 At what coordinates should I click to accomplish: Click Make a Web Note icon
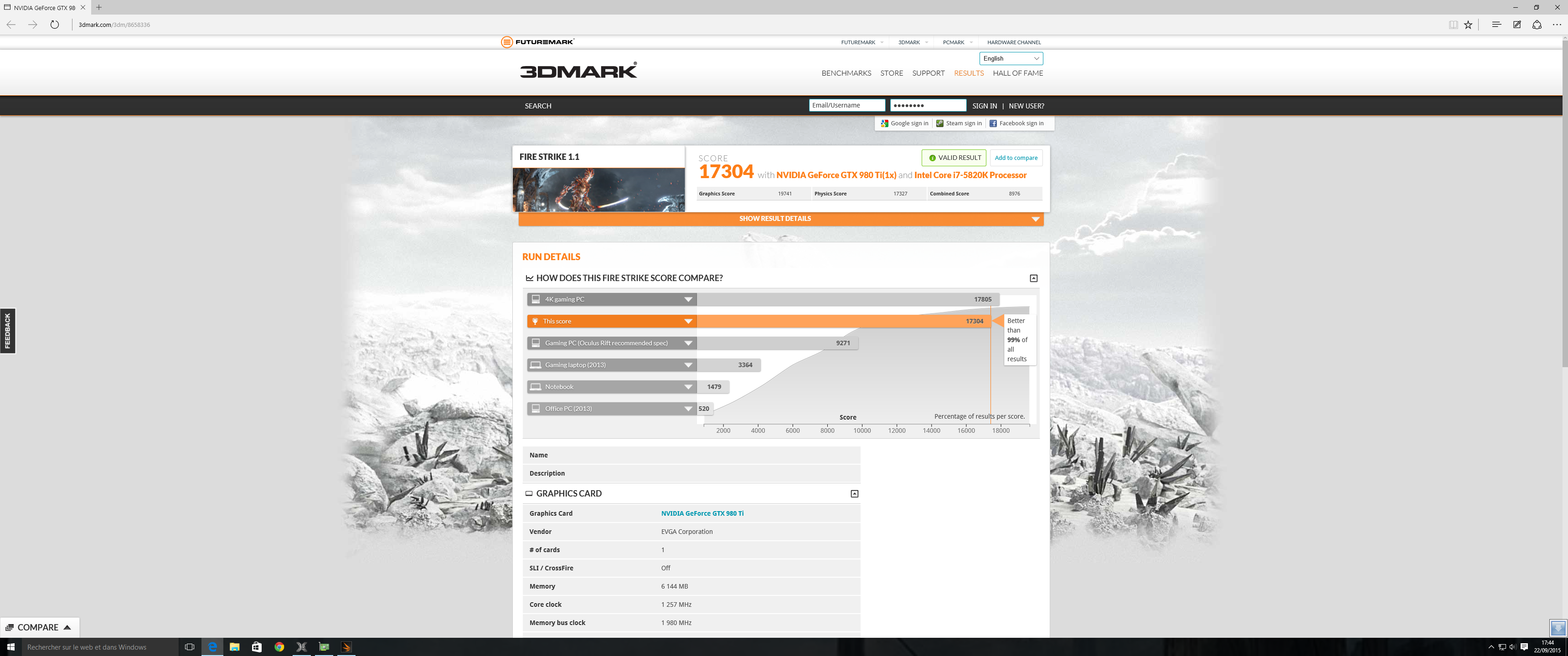click(x=1517, y=25)
